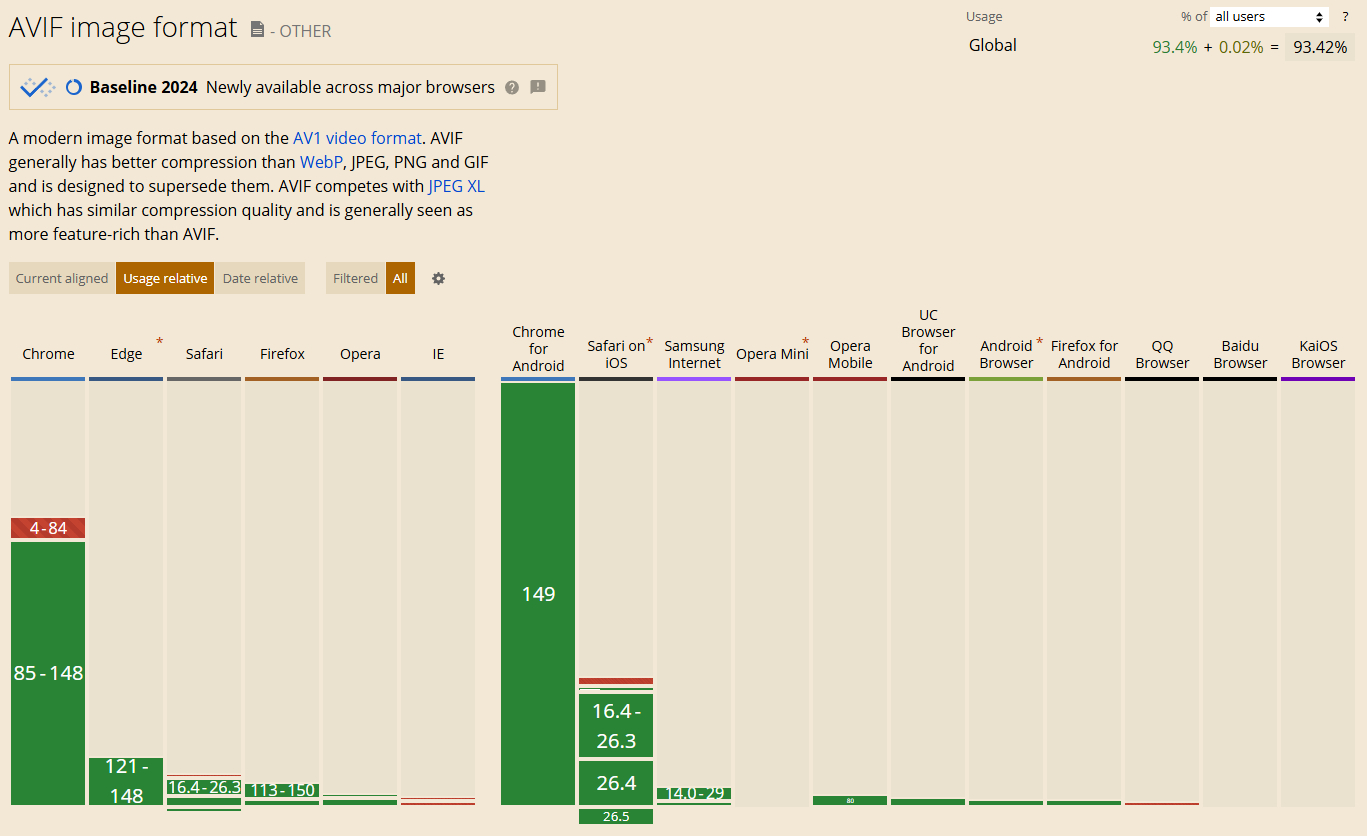Open the WebP link

pos(321,162)
